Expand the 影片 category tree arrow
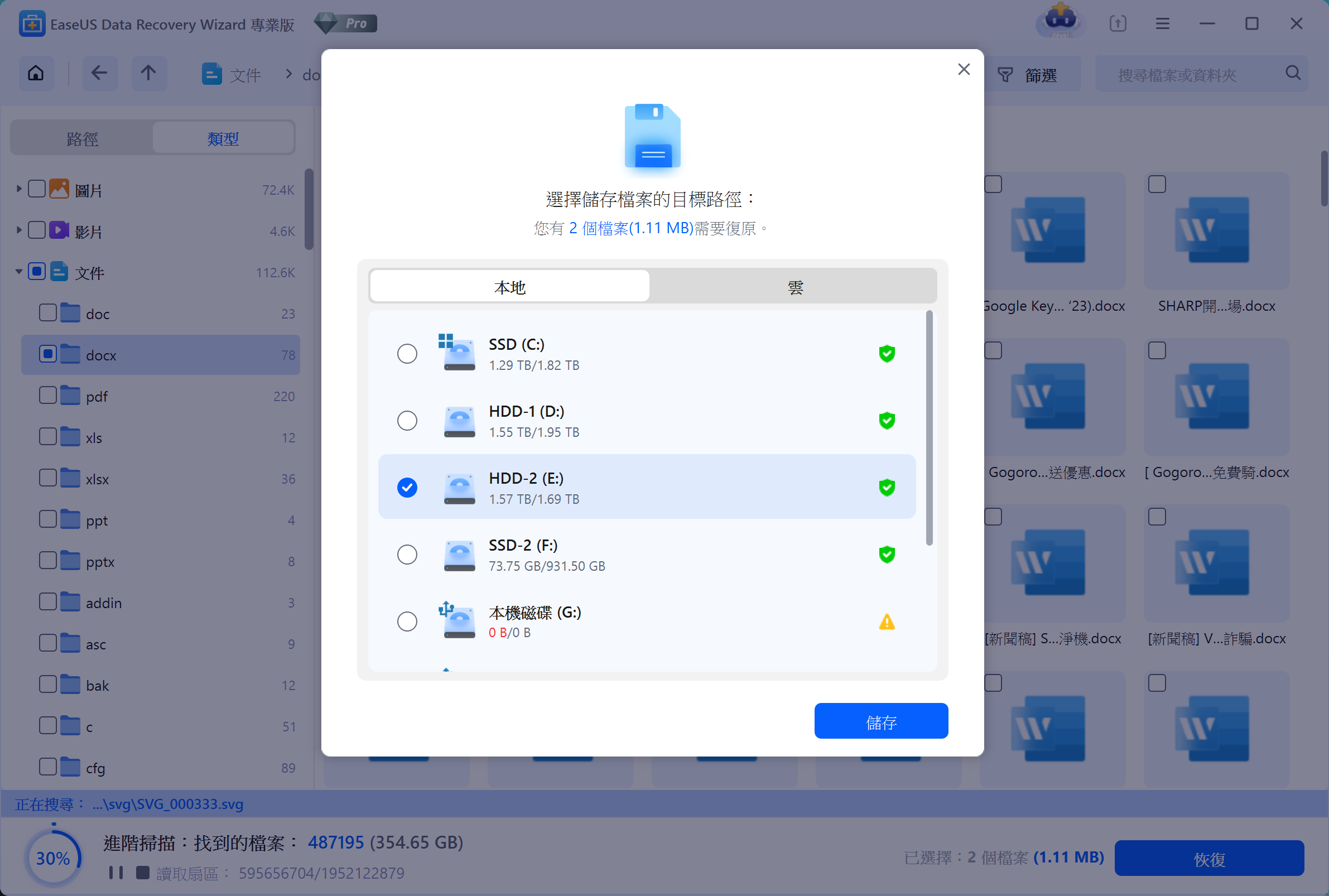The image size is (1329, 896). pyautogui.click(x=18, y=230)
